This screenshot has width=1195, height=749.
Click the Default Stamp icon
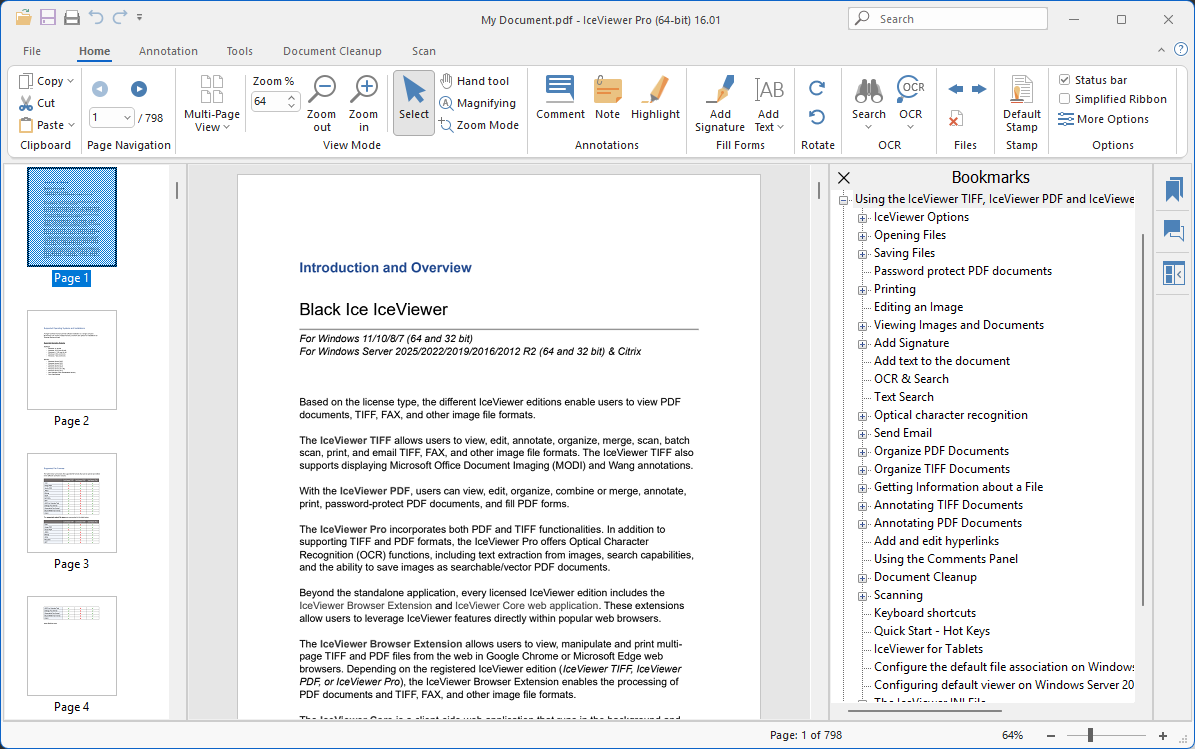click(1021, 92)
